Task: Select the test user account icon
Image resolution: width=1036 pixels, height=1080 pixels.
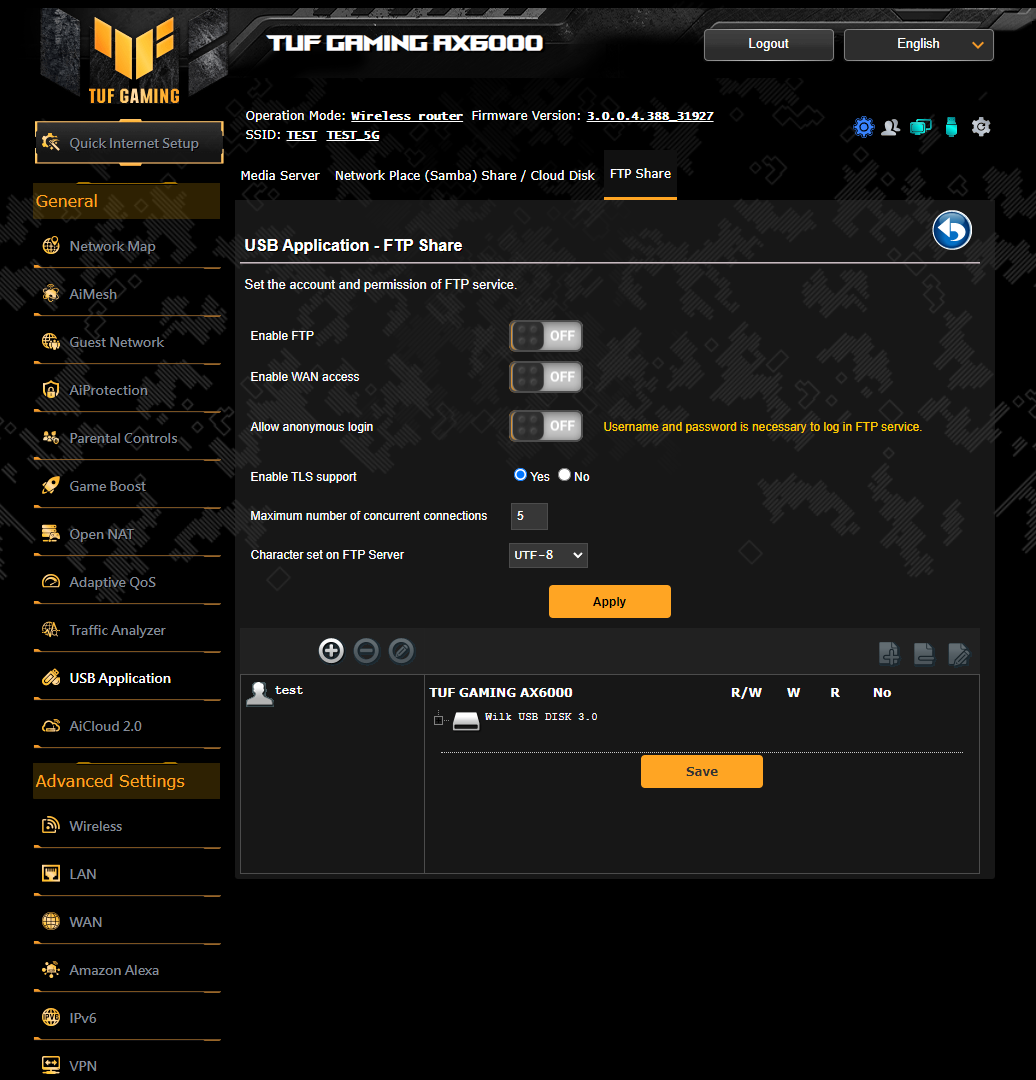Action: [260, 694]
